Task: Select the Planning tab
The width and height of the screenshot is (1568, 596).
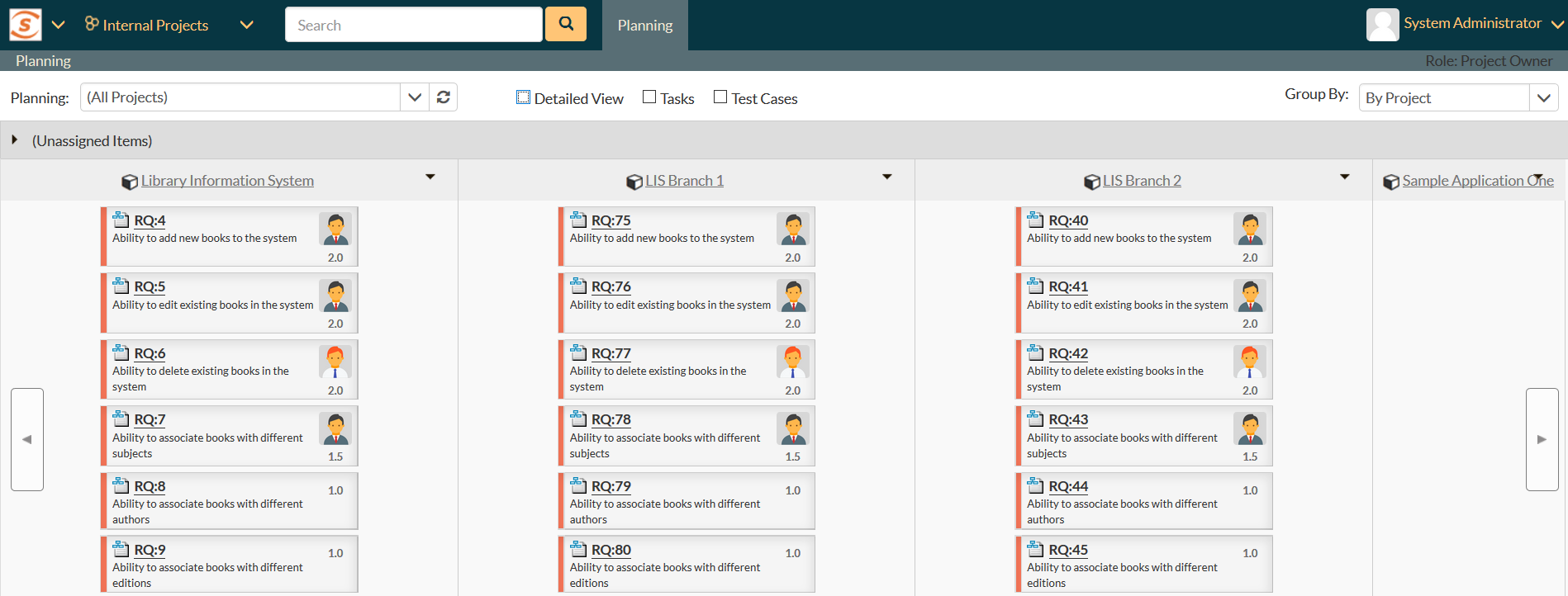Action: click(644, 26)
